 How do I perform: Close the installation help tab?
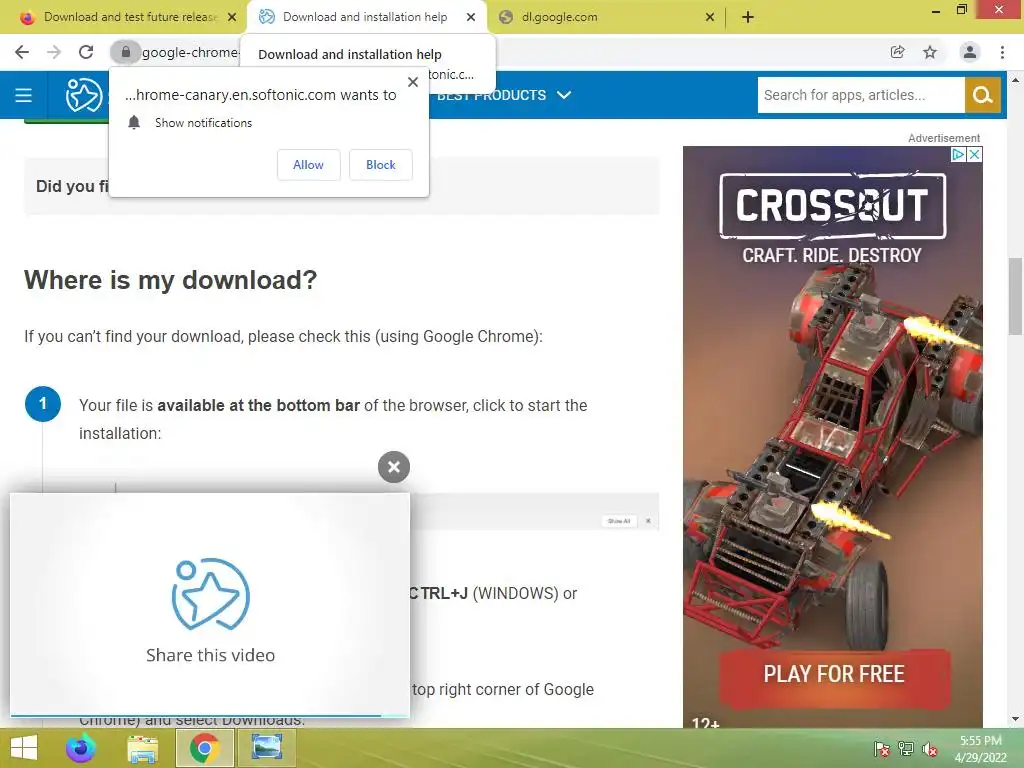coord(471,17)
